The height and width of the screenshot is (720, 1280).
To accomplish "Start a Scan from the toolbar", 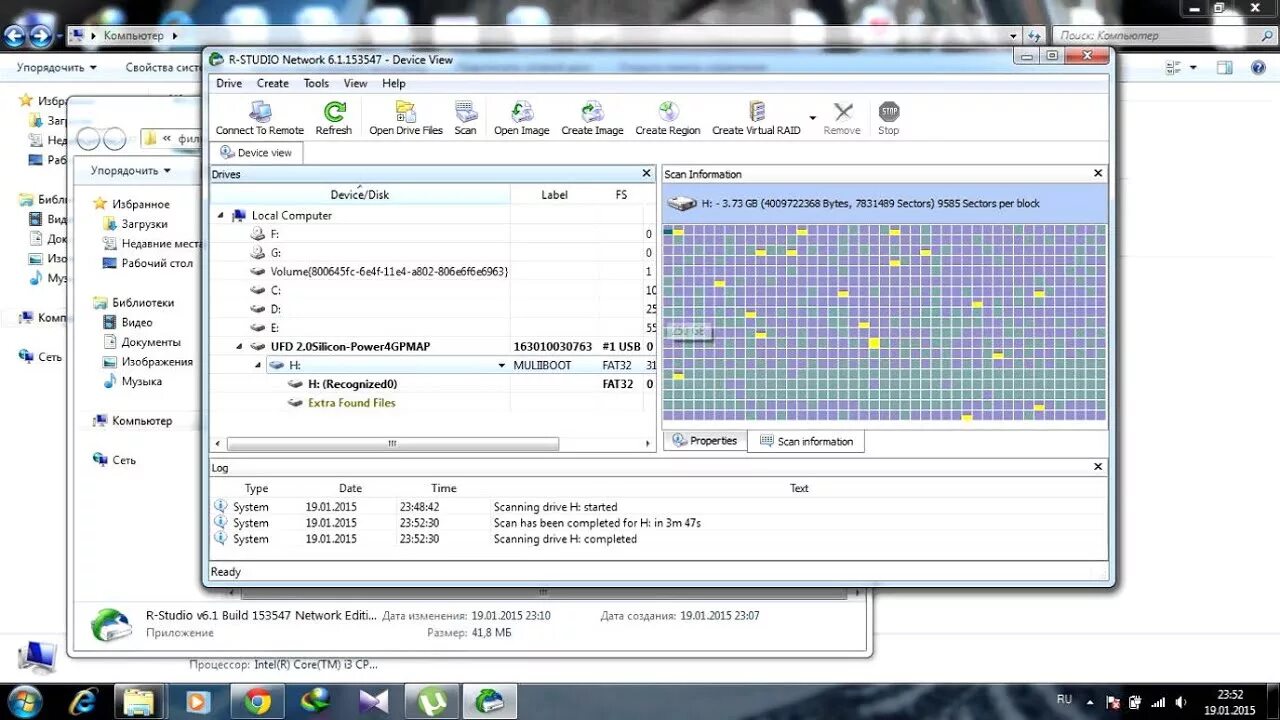I will click(x=465, y=118).
